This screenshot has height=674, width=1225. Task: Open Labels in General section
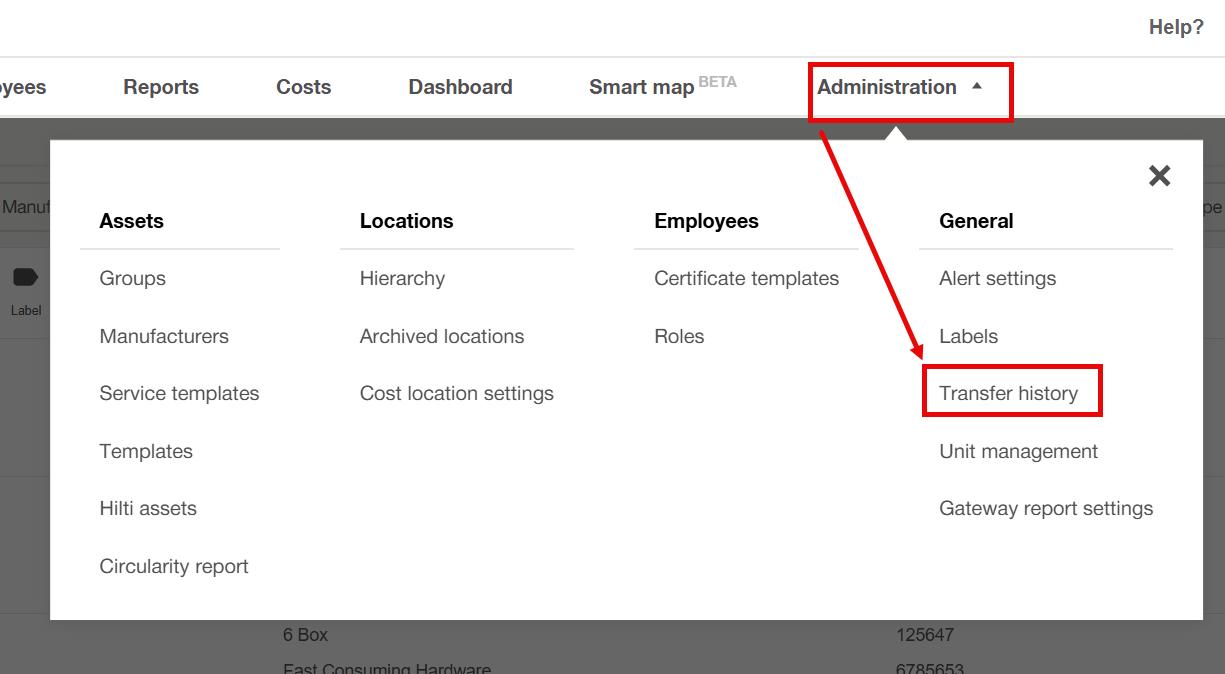click(x=968, y=337)
